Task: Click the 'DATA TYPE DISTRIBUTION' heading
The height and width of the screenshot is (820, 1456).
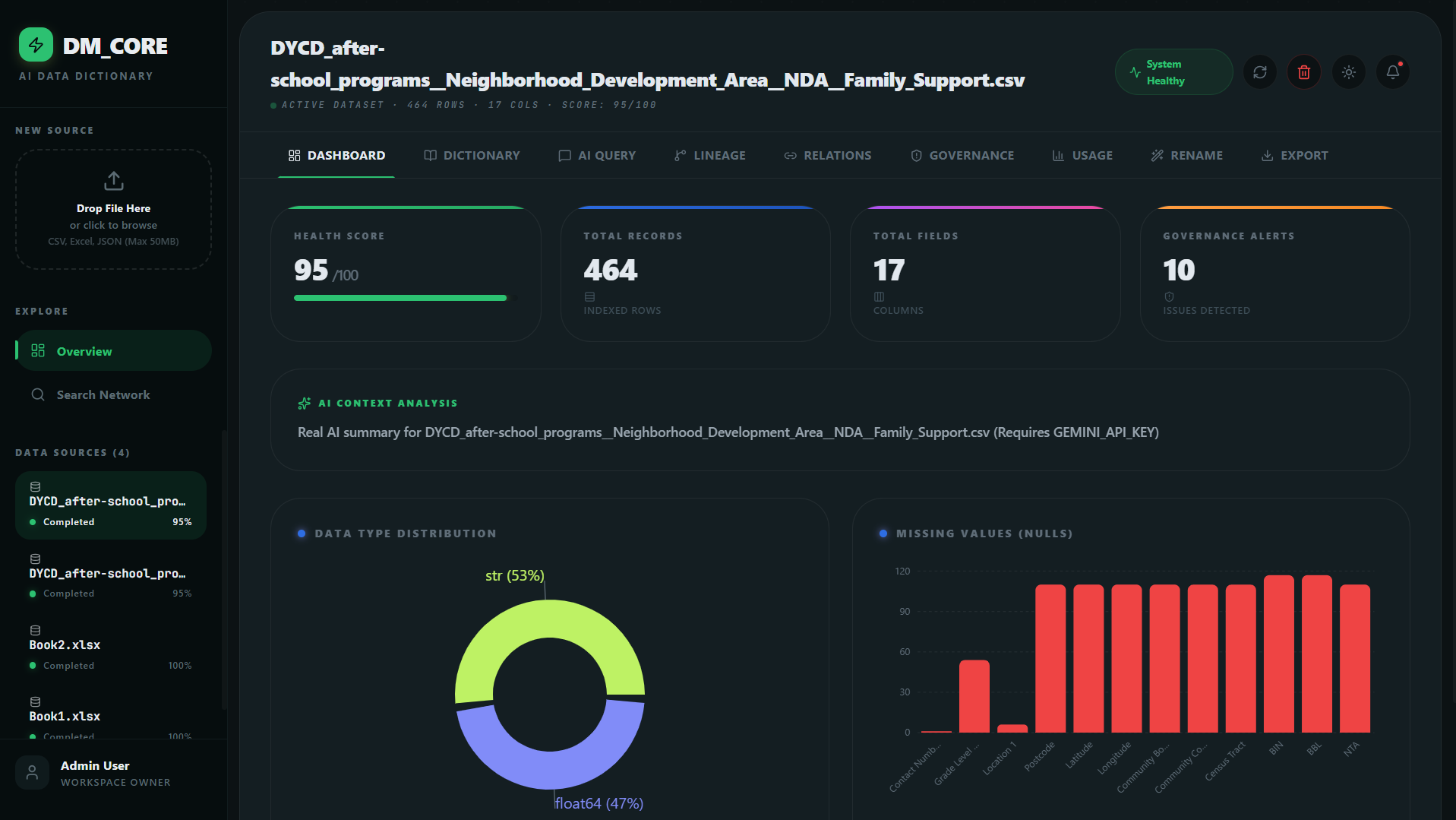Action: click(x=406, y=533)
